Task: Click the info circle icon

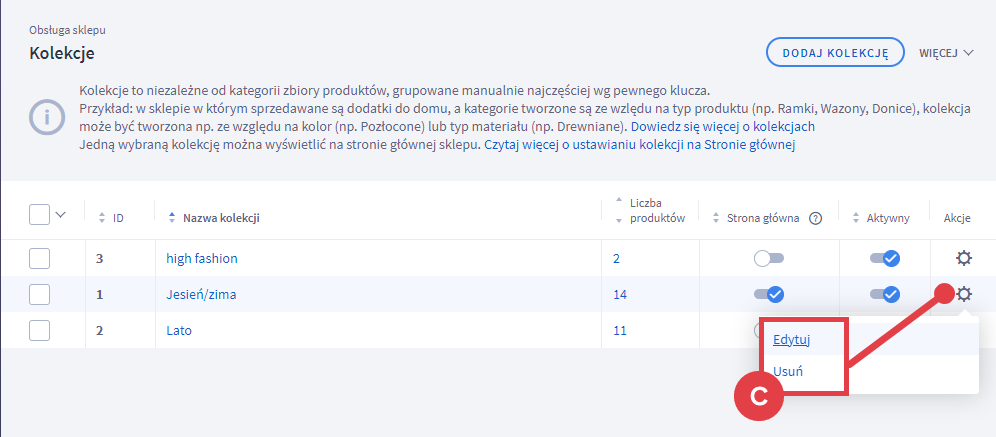Action: pyautogui.click(x=47, y=118)
